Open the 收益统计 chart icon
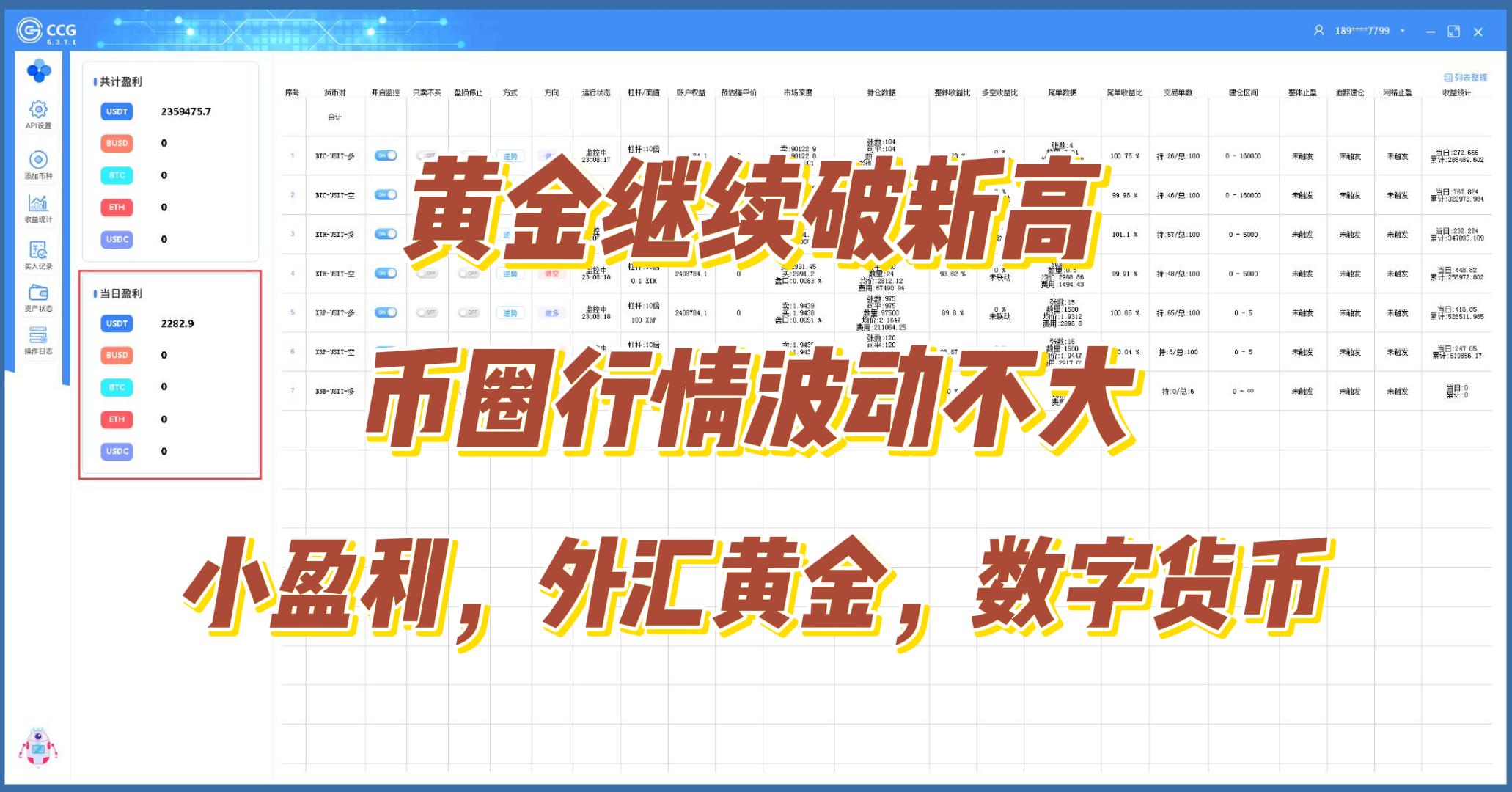Image resolution: width=1512 pixels, height=792 pixels. 38,203
